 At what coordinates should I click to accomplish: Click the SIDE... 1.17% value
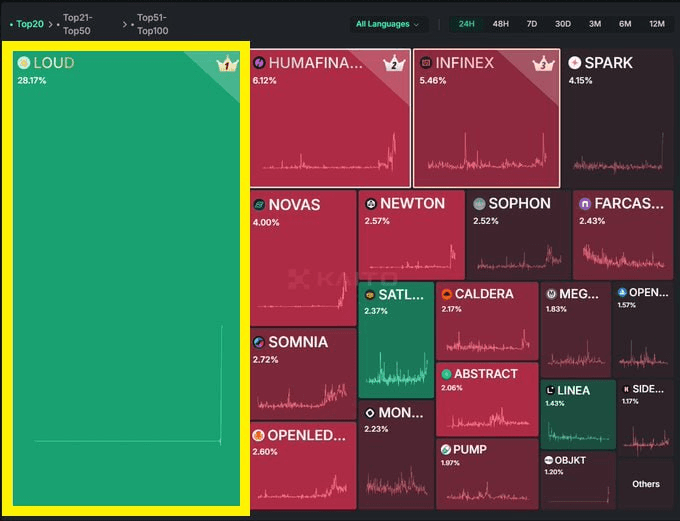pyautogui.click(x=630, y=402)
